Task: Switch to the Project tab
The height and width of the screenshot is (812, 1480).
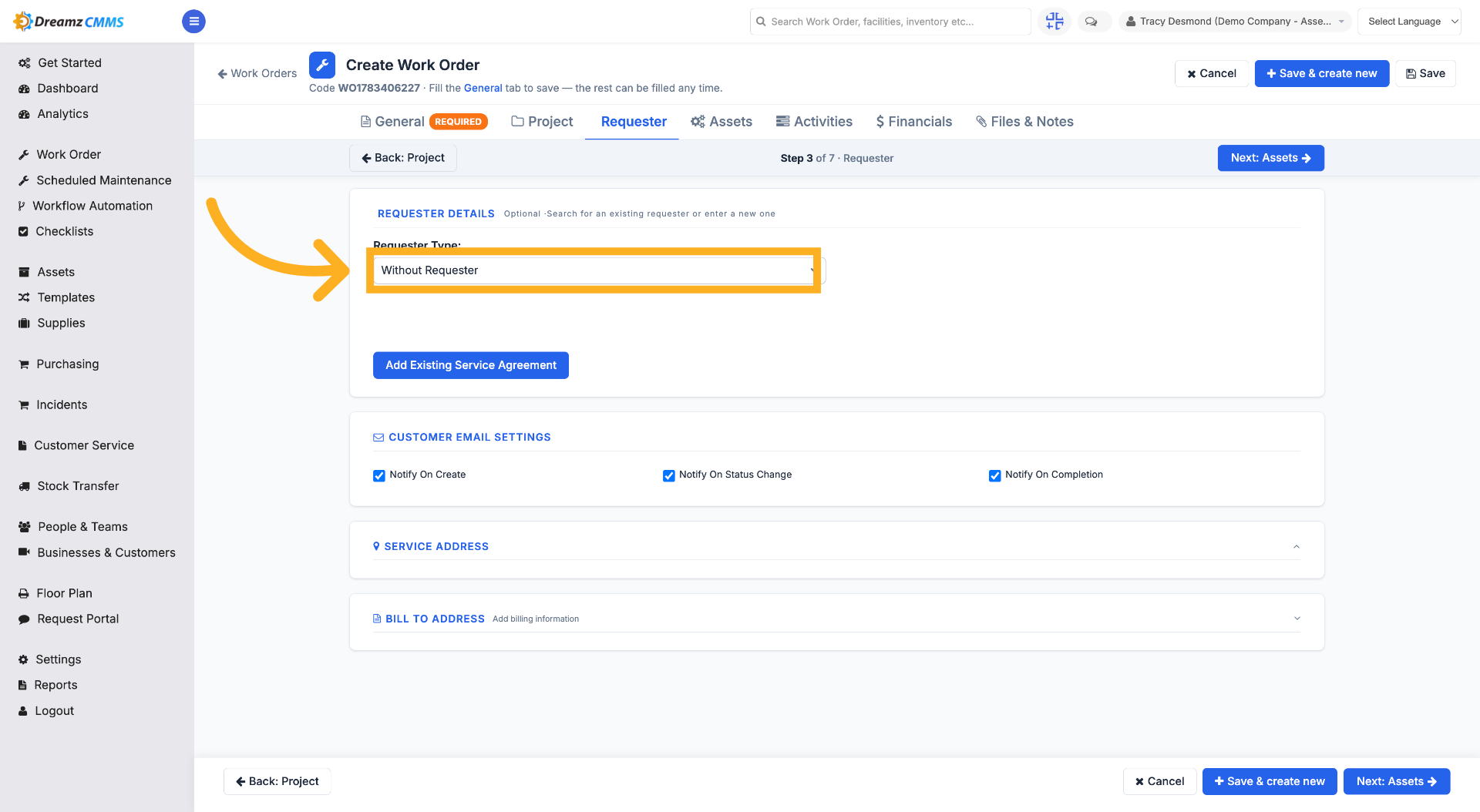Action: (x=543, y=122)
